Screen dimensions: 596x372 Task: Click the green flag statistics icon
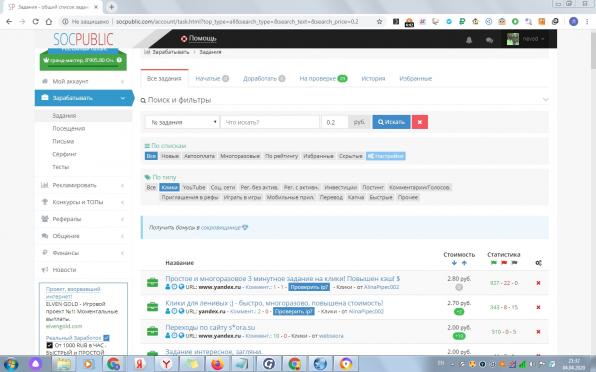493,263
